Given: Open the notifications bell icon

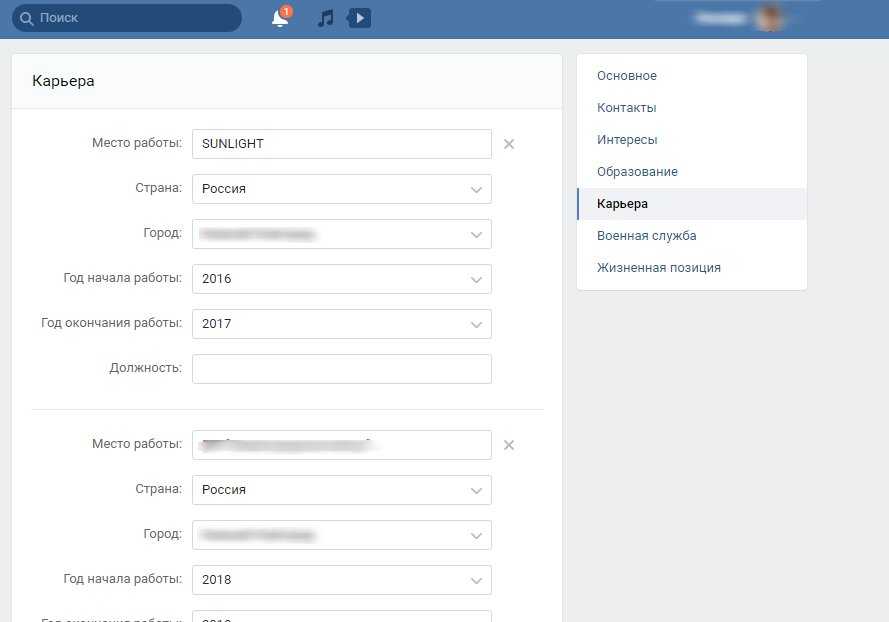Looking at the screenshot, I should (280, 18).
